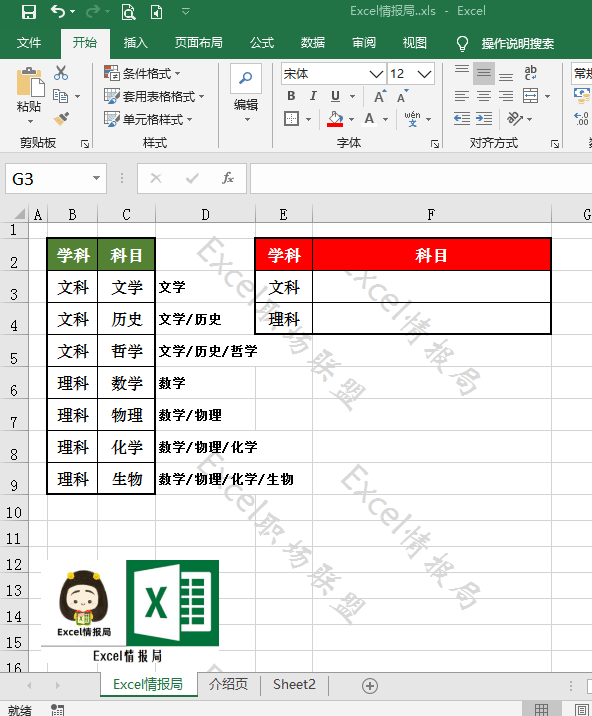Apply the font color A
The width and height of the screenshot is (592, 716).
pos(369,119)
